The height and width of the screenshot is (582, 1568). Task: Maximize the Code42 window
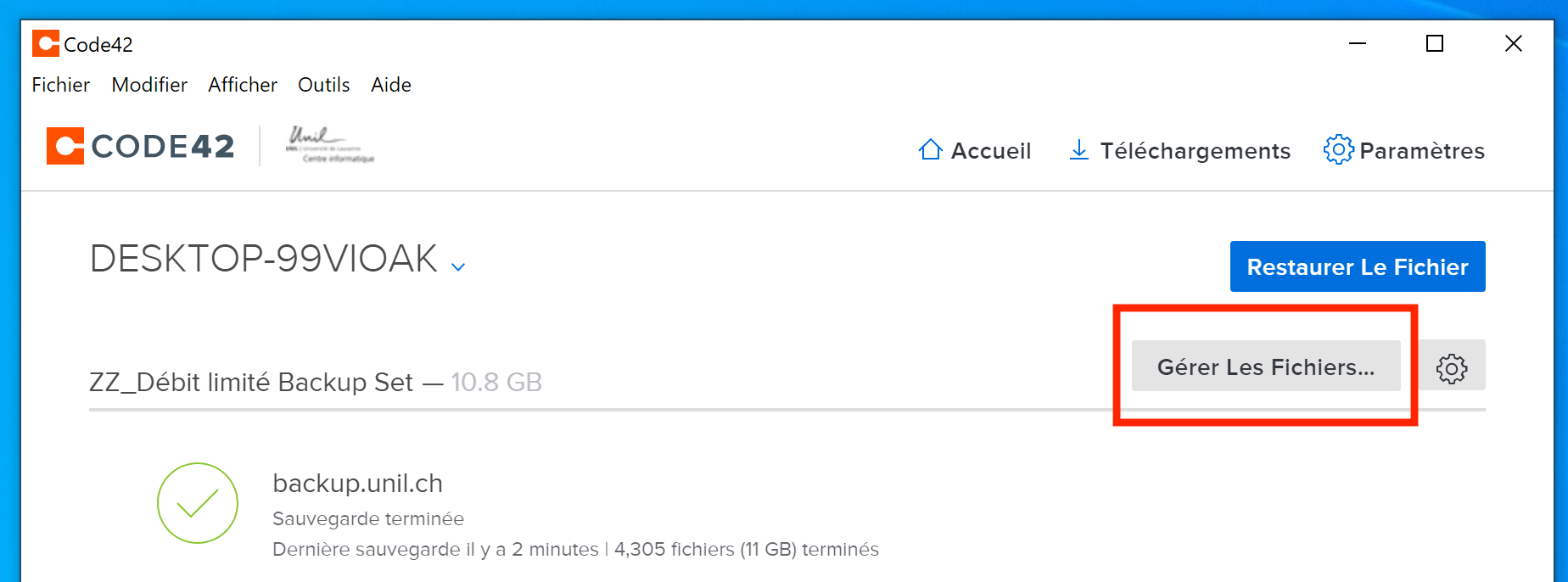click(1434, 43)
